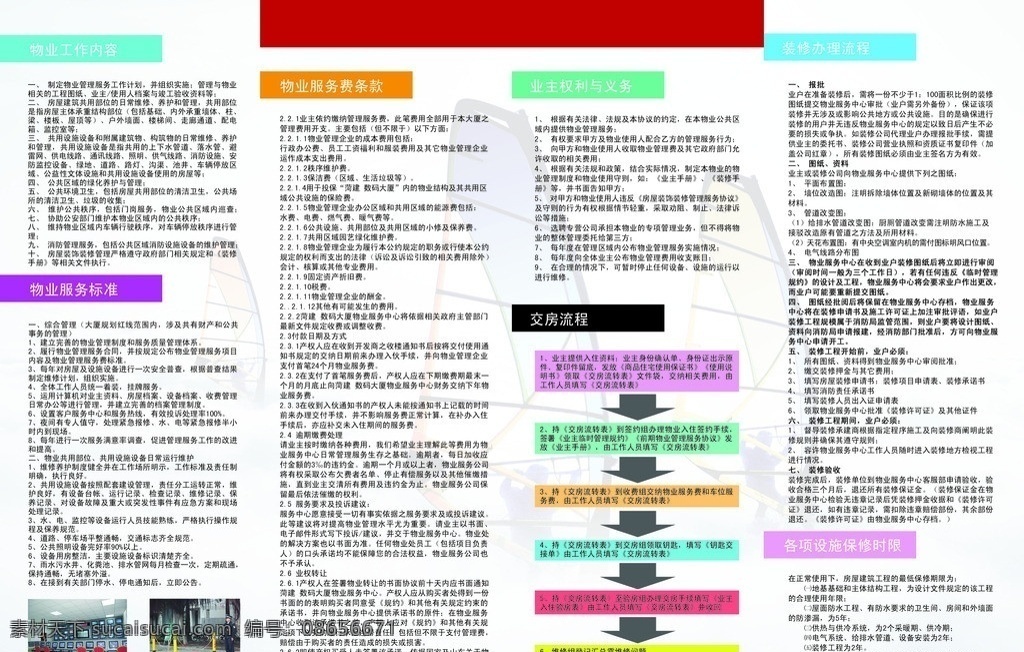Viewport: 1024px width, 652px height.
Task: Click the cyan step 4 box 交房组领取钥匙
Action: (x=637, y=549)
